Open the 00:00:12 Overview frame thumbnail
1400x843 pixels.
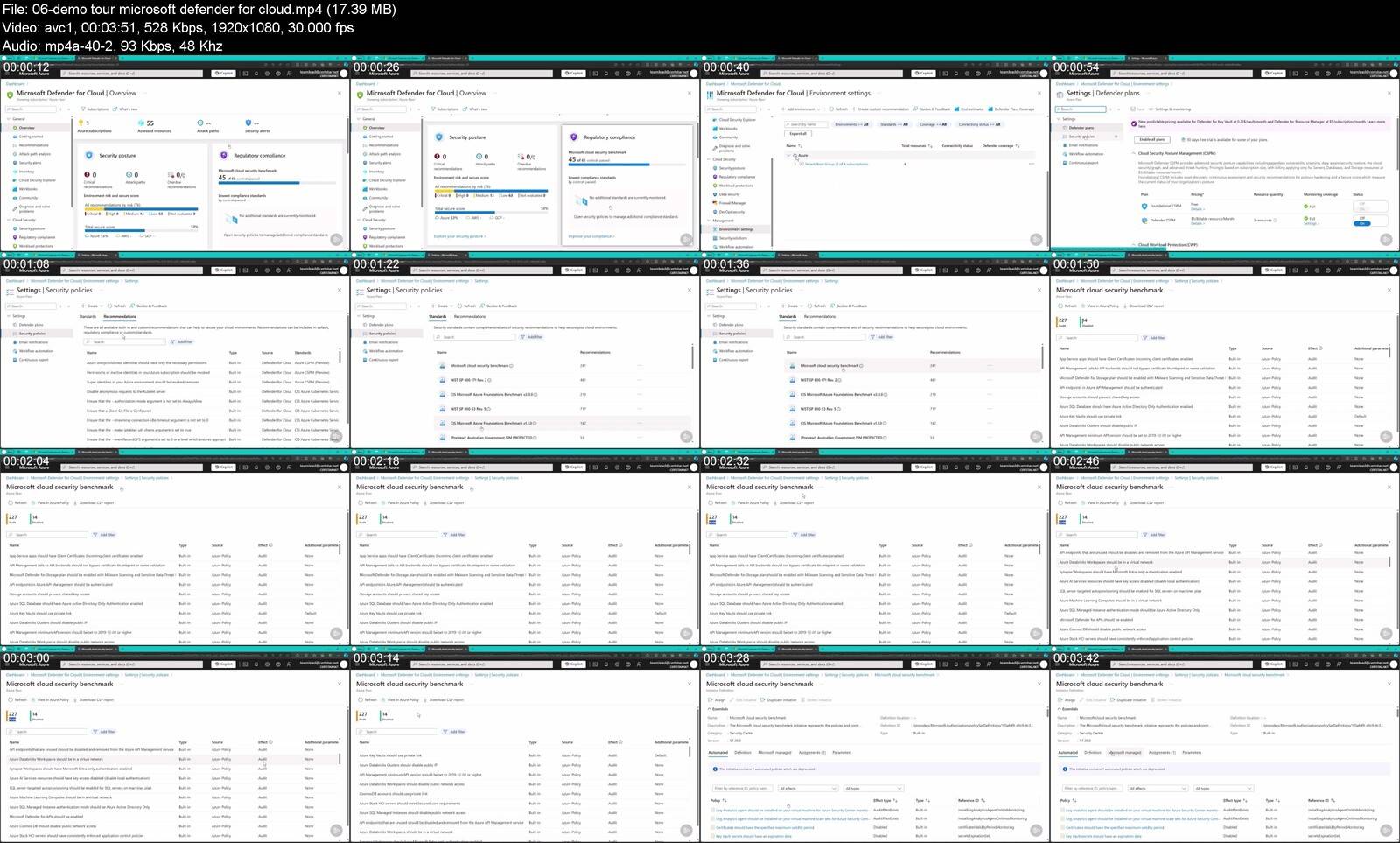[175, 155]
